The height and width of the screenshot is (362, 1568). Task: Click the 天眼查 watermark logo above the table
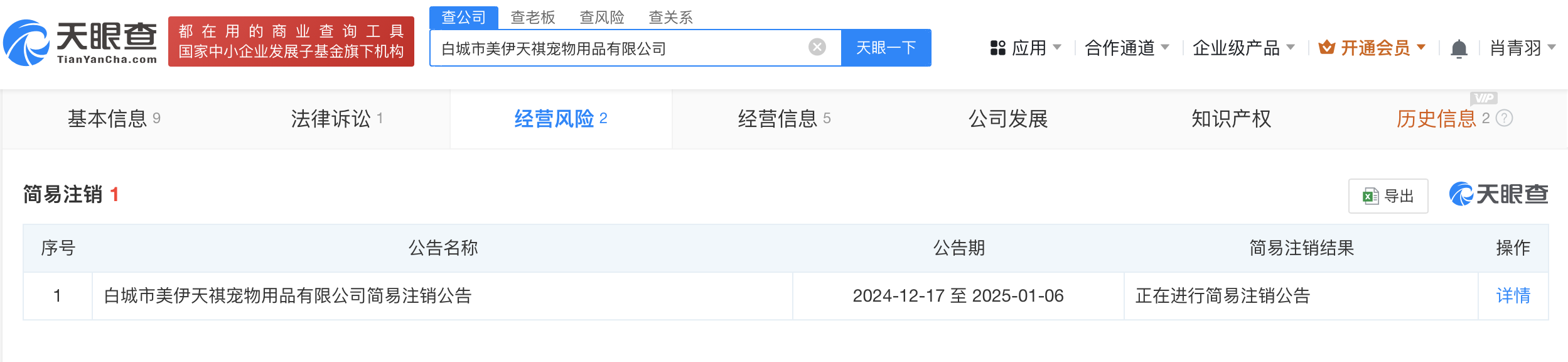1498,194
